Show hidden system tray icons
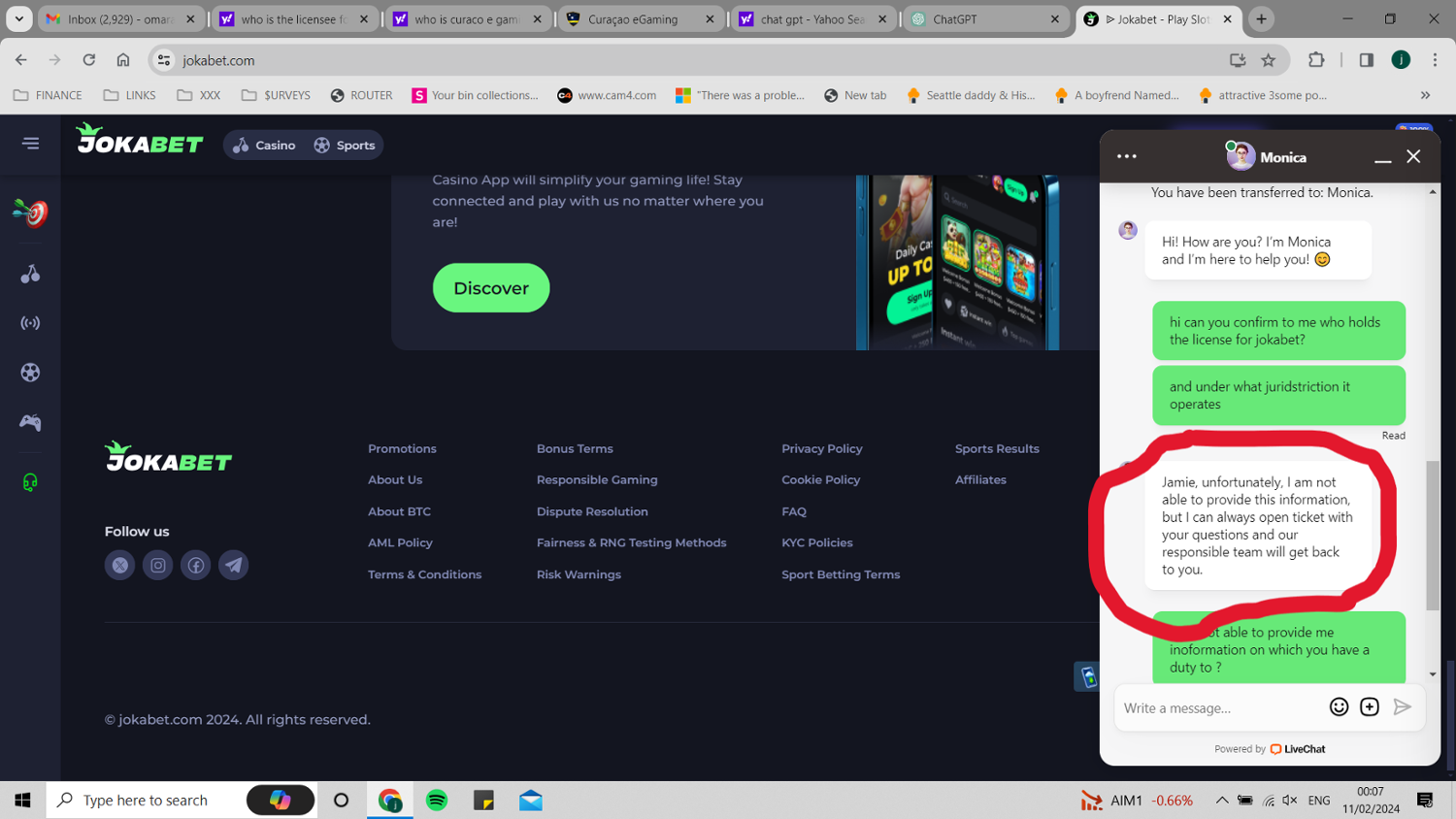 click(x=1222, y=801)
